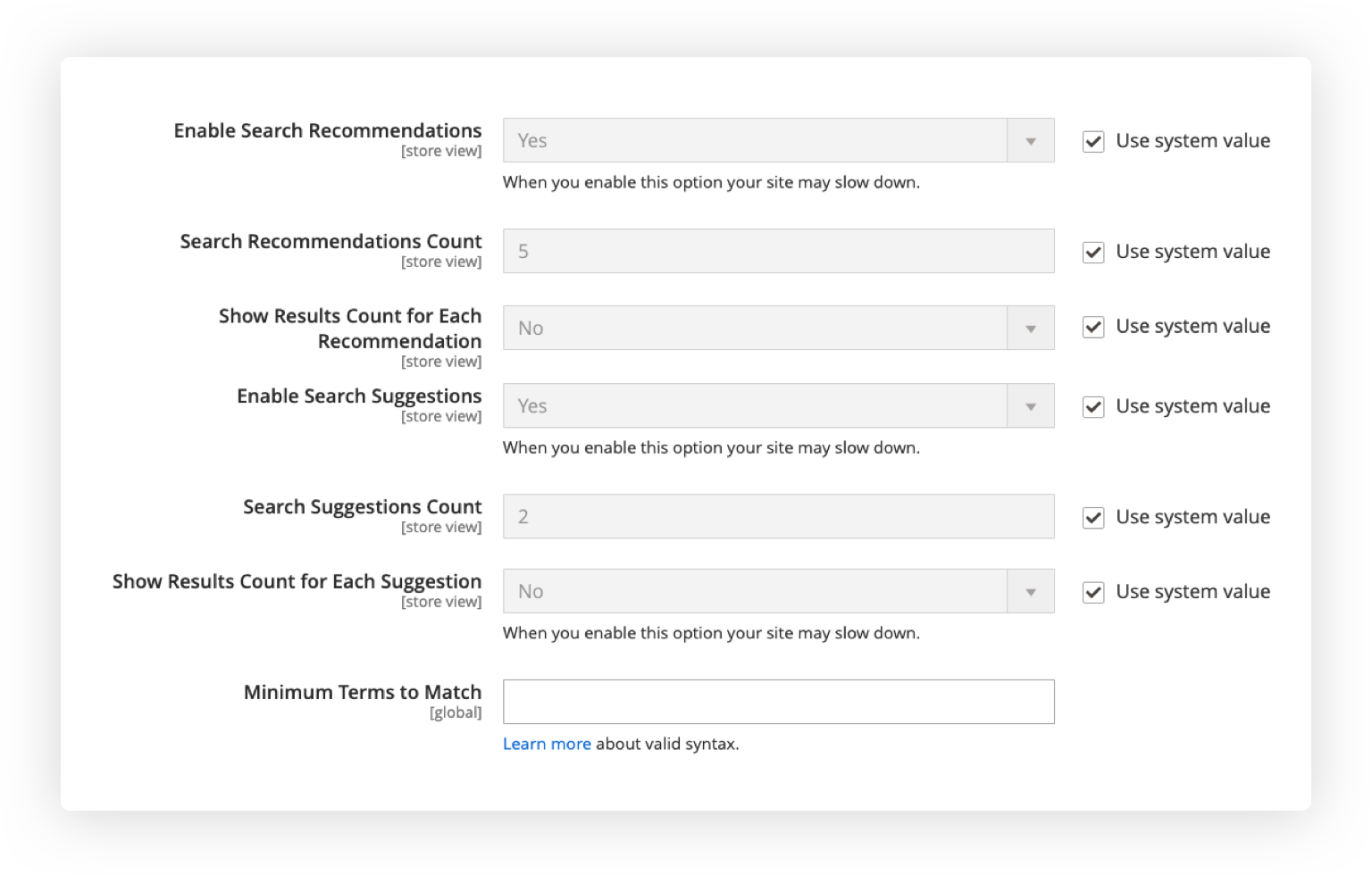The width and height of the screenshot is (1372, 875).
Task: Uncheck Use system value for Show Results Count for Each Recommendation
Action: (1092, 327)
